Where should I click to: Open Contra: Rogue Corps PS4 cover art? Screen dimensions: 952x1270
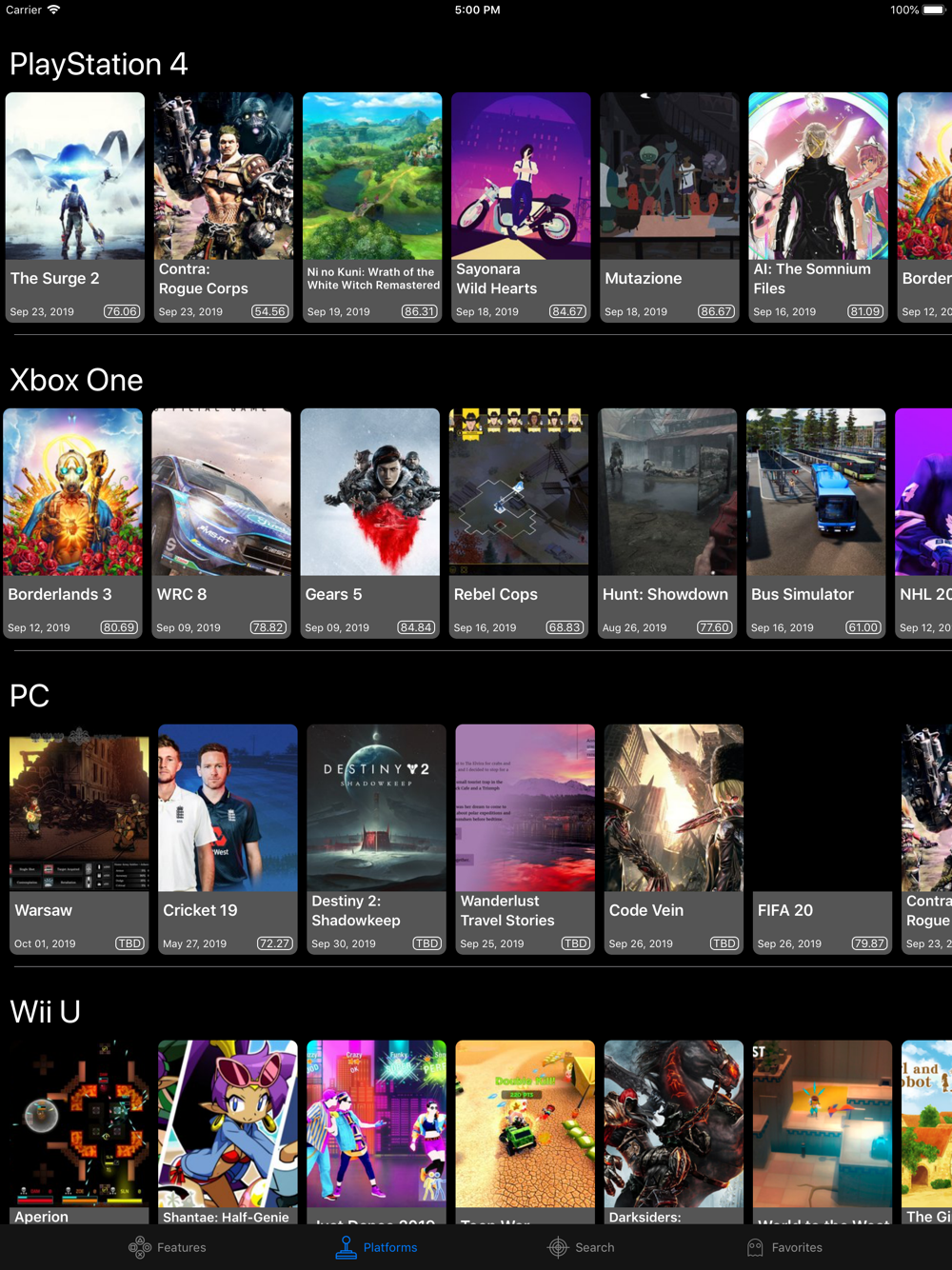[x=224, y=176]
